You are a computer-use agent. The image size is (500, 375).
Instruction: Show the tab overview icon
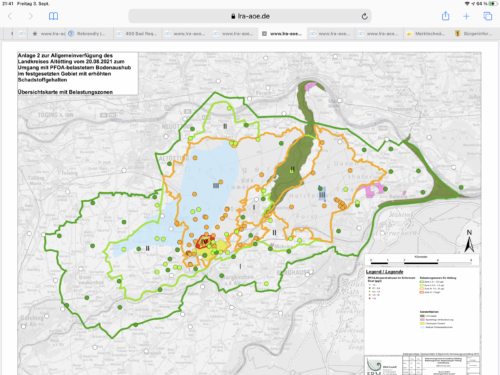(487, 16)
